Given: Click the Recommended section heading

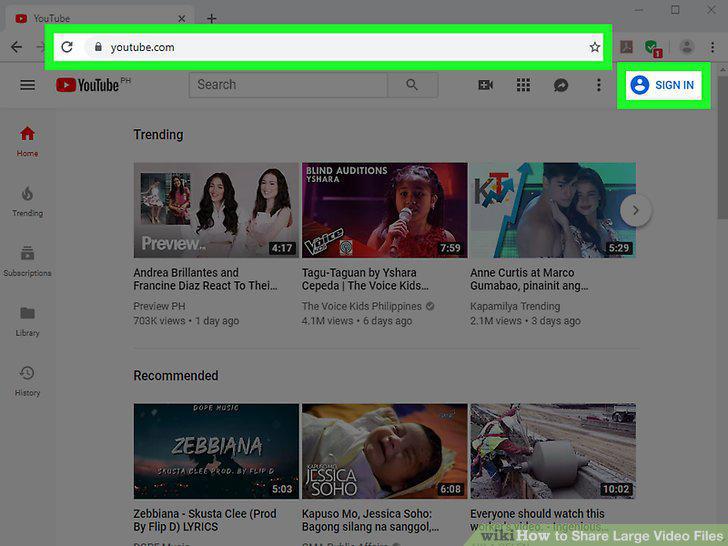Looking at the screenshot, I should pos(176,376).
